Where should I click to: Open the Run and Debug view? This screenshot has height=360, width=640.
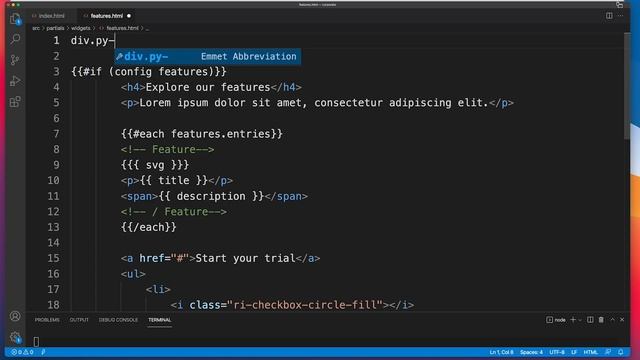click(x=15, y=81)
